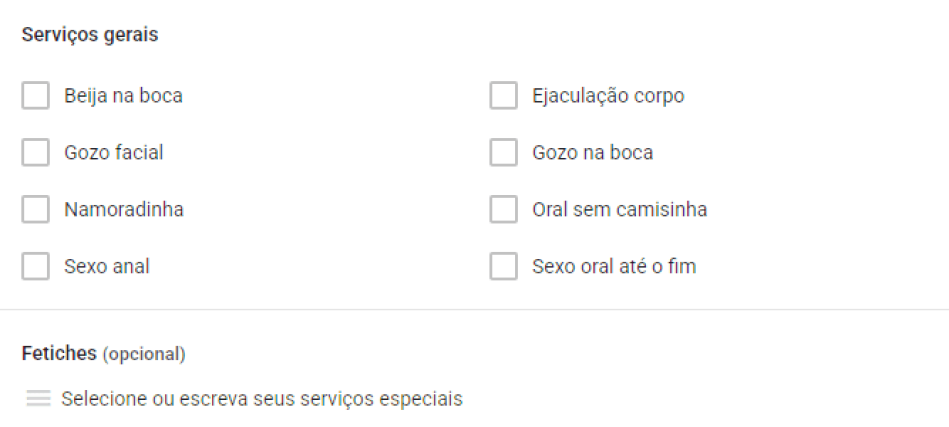Click the 'Fetiches (opcional)' heading
This screenshot has height=427, width=949.
(x=103, y=354)
